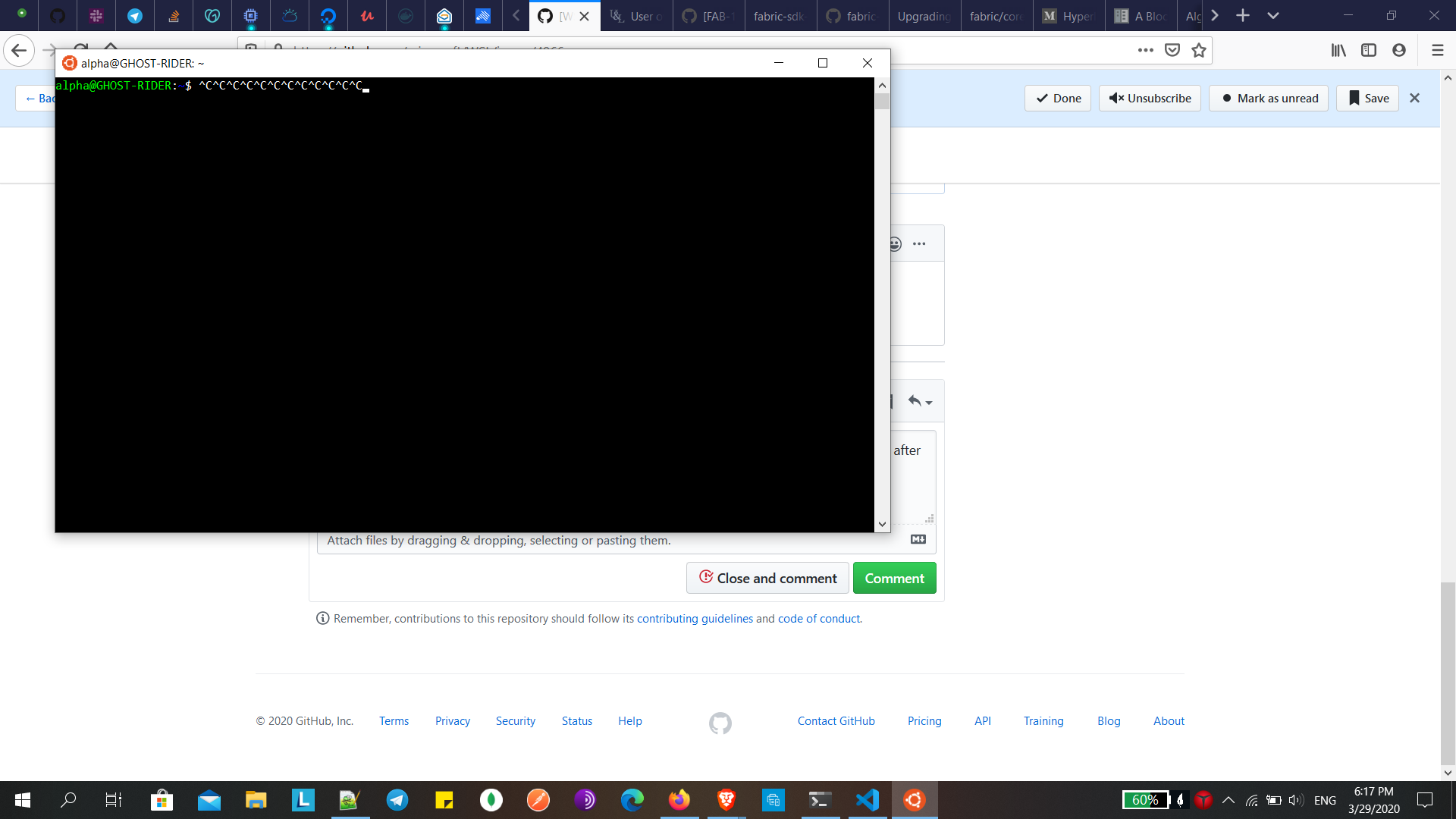Click the green Comment button

pos(894,578)
